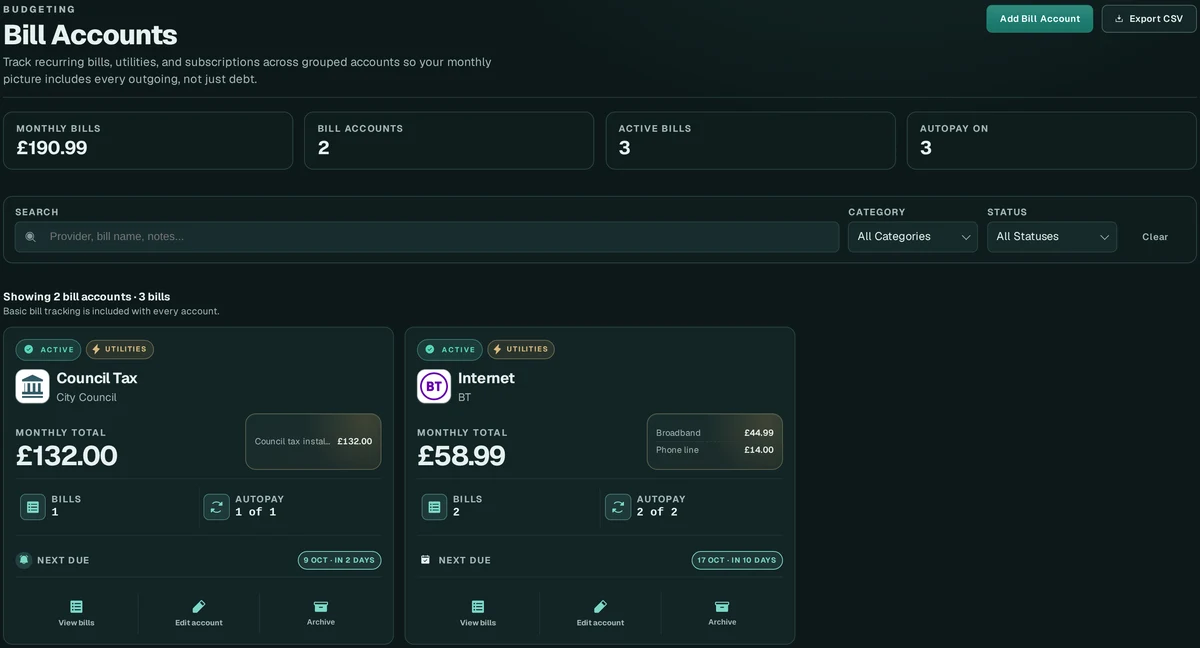Image resolution: width=1200 pixels, height=648 pixels.
Task: Click the 9 Oct in 2 days badge
Action: tap(339, 560)
